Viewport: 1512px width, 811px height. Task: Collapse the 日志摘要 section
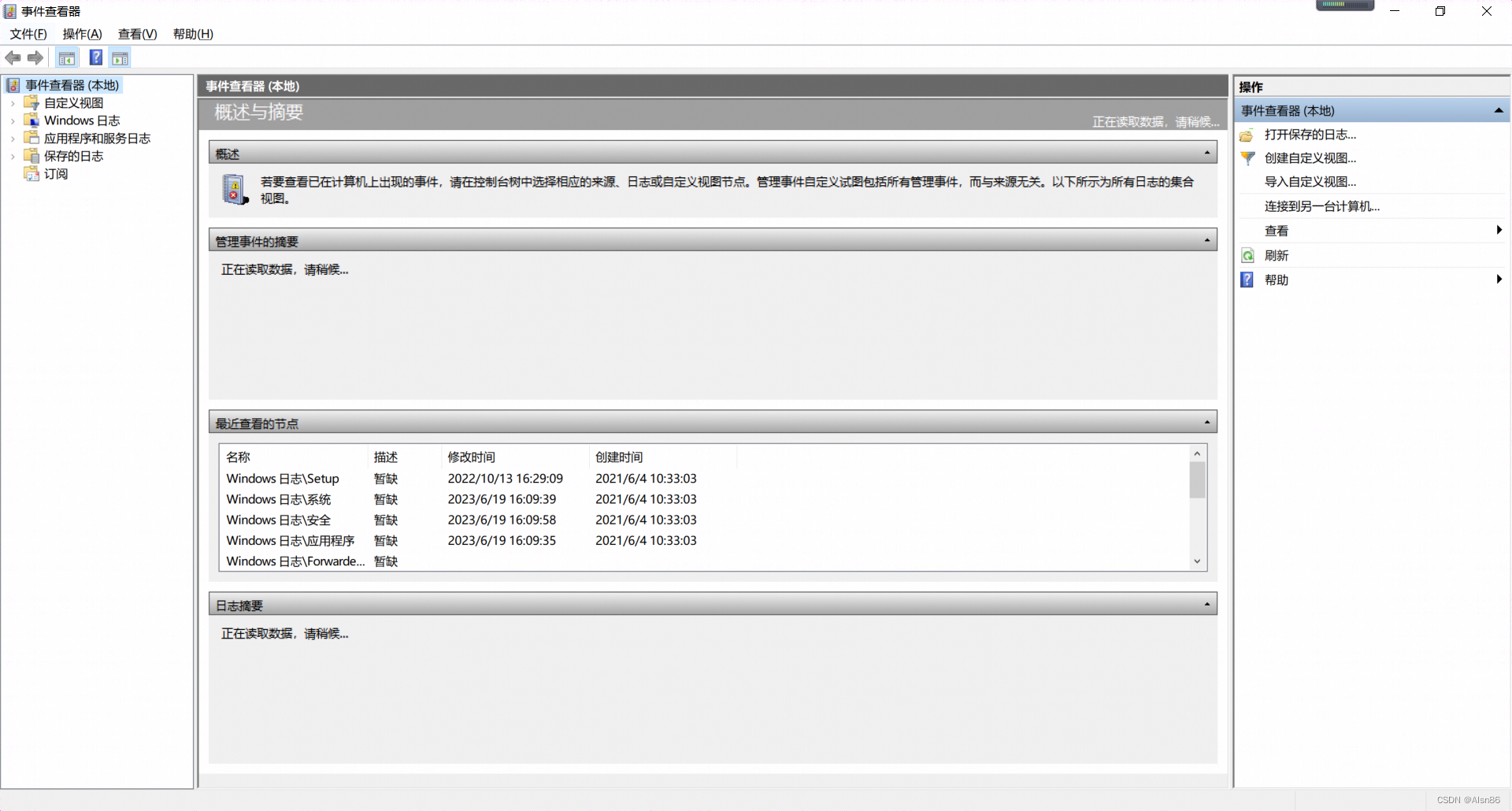(x=1207, y=604)
